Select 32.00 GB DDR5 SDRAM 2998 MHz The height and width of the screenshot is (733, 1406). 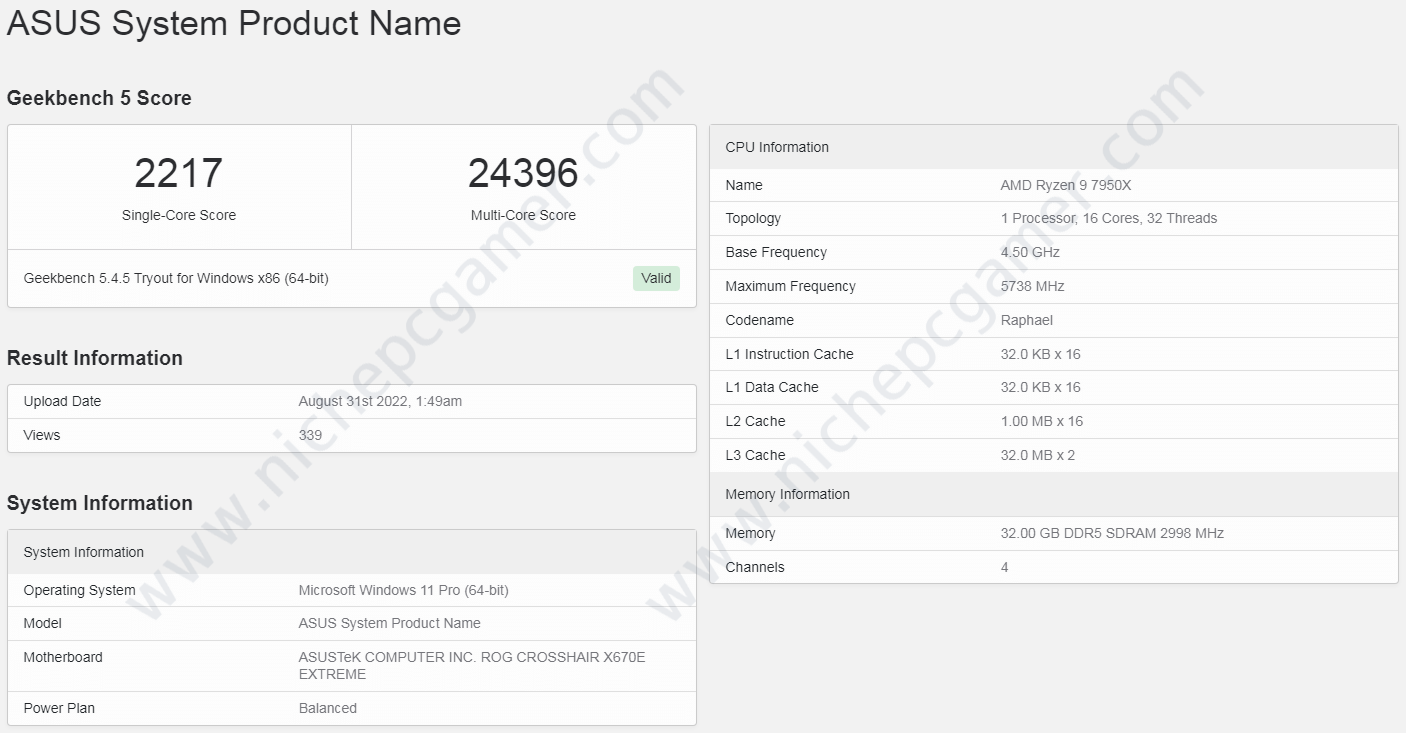coord(1112,533)
